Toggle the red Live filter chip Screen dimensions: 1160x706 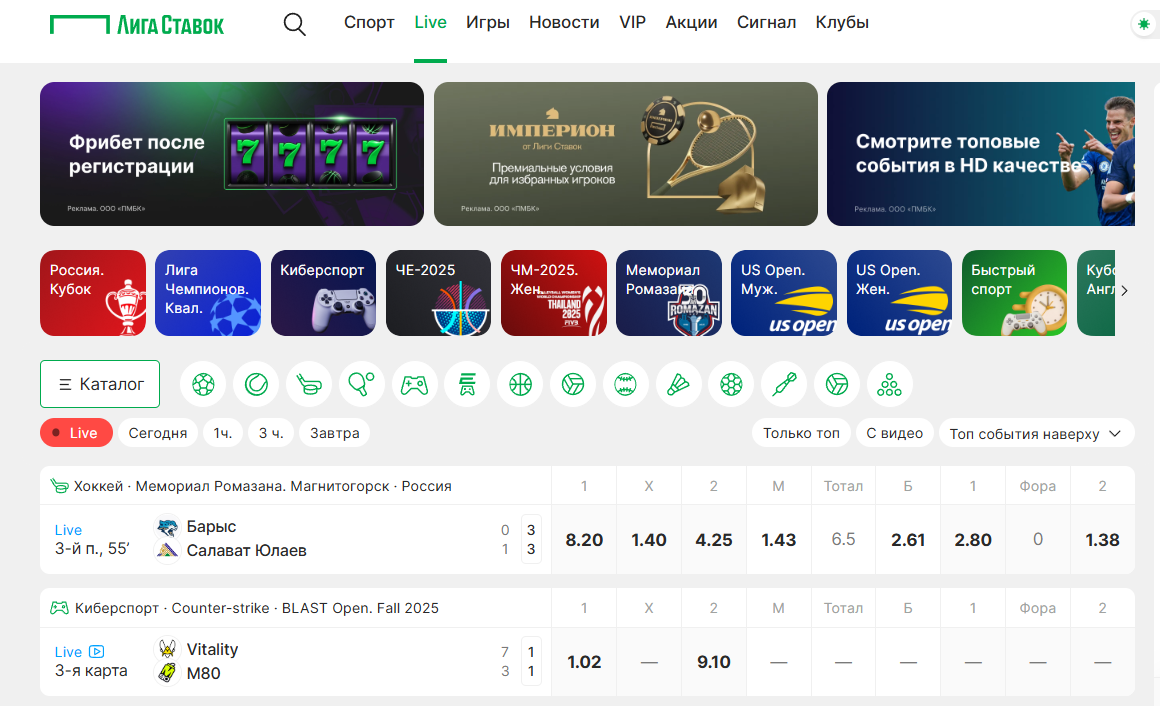pyautogui.click(x=76, y=433)
